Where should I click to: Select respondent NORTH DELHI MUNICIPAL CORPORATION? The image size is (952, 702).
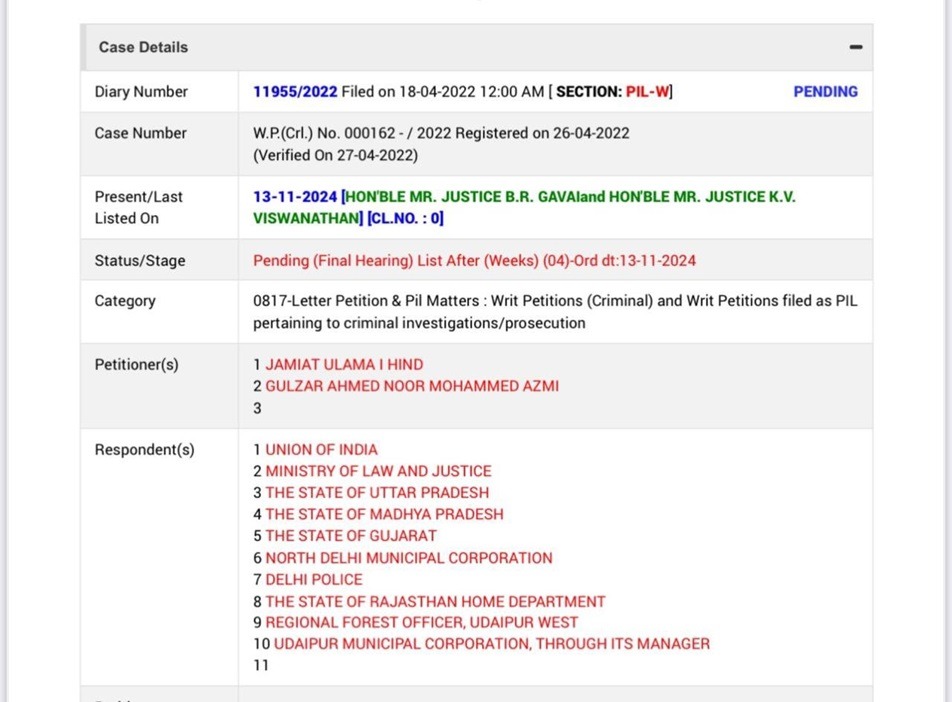[x=409, y=558]
